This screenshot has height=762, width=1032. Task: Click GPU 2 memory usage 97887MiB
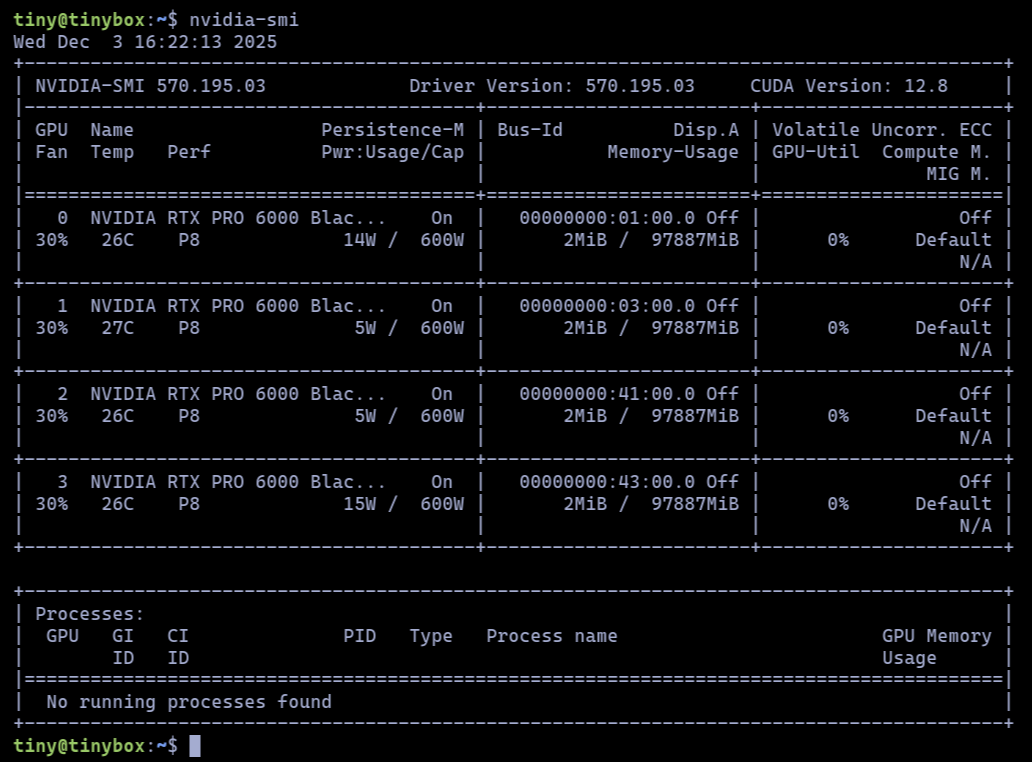(x=695, y=417)
